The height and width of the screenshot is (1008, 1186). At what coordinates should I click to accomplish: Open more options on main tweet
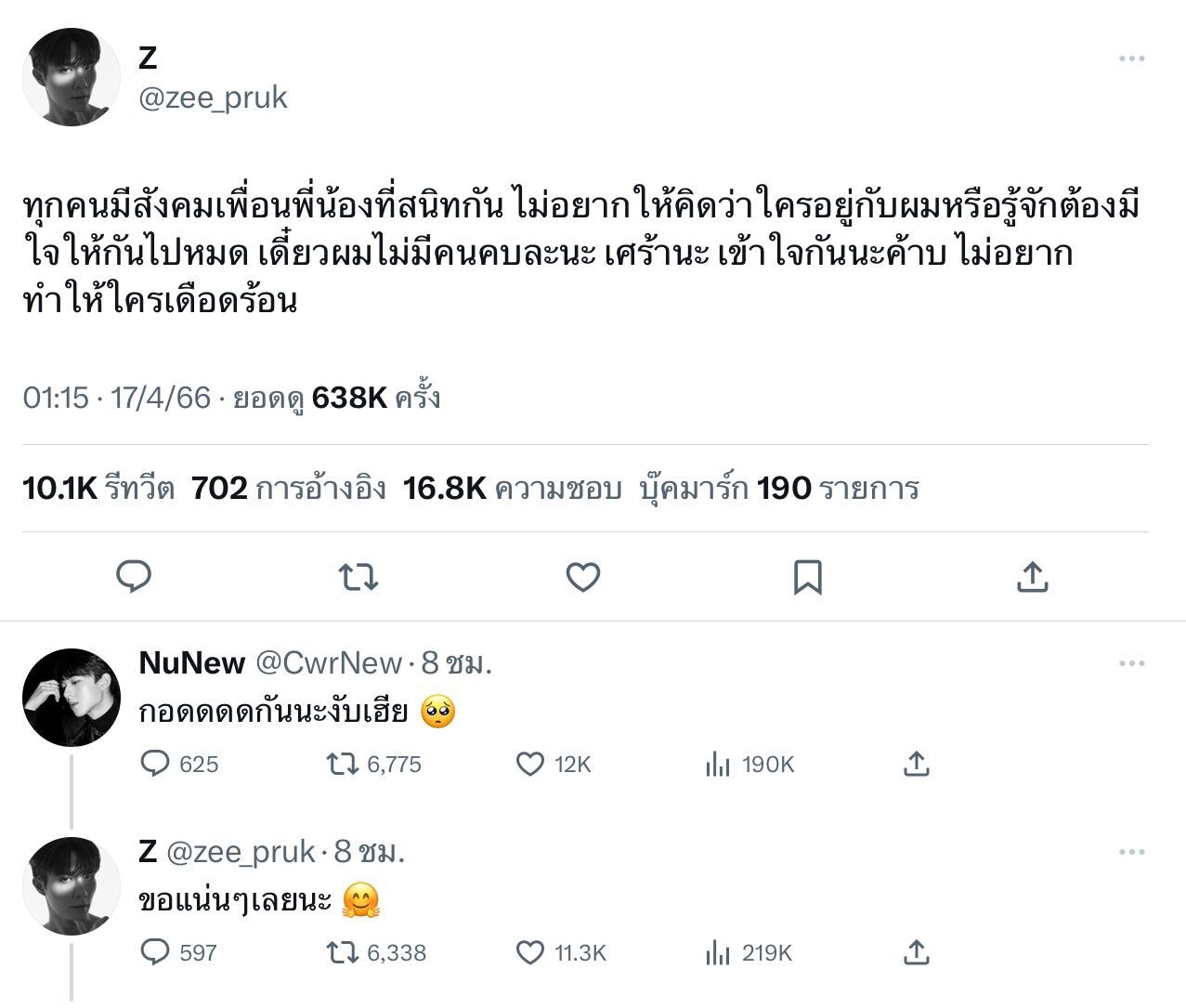[x=1131, y=59]
